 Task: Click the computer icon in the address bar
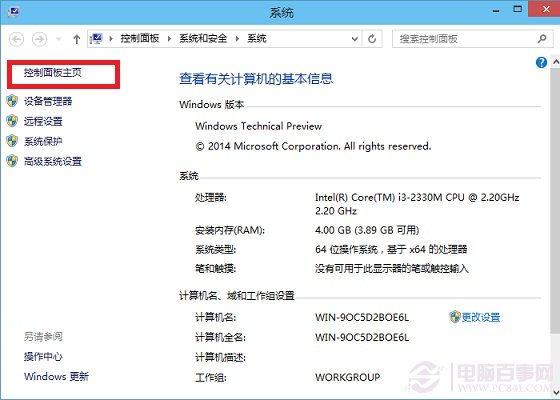tap(96, 39)
